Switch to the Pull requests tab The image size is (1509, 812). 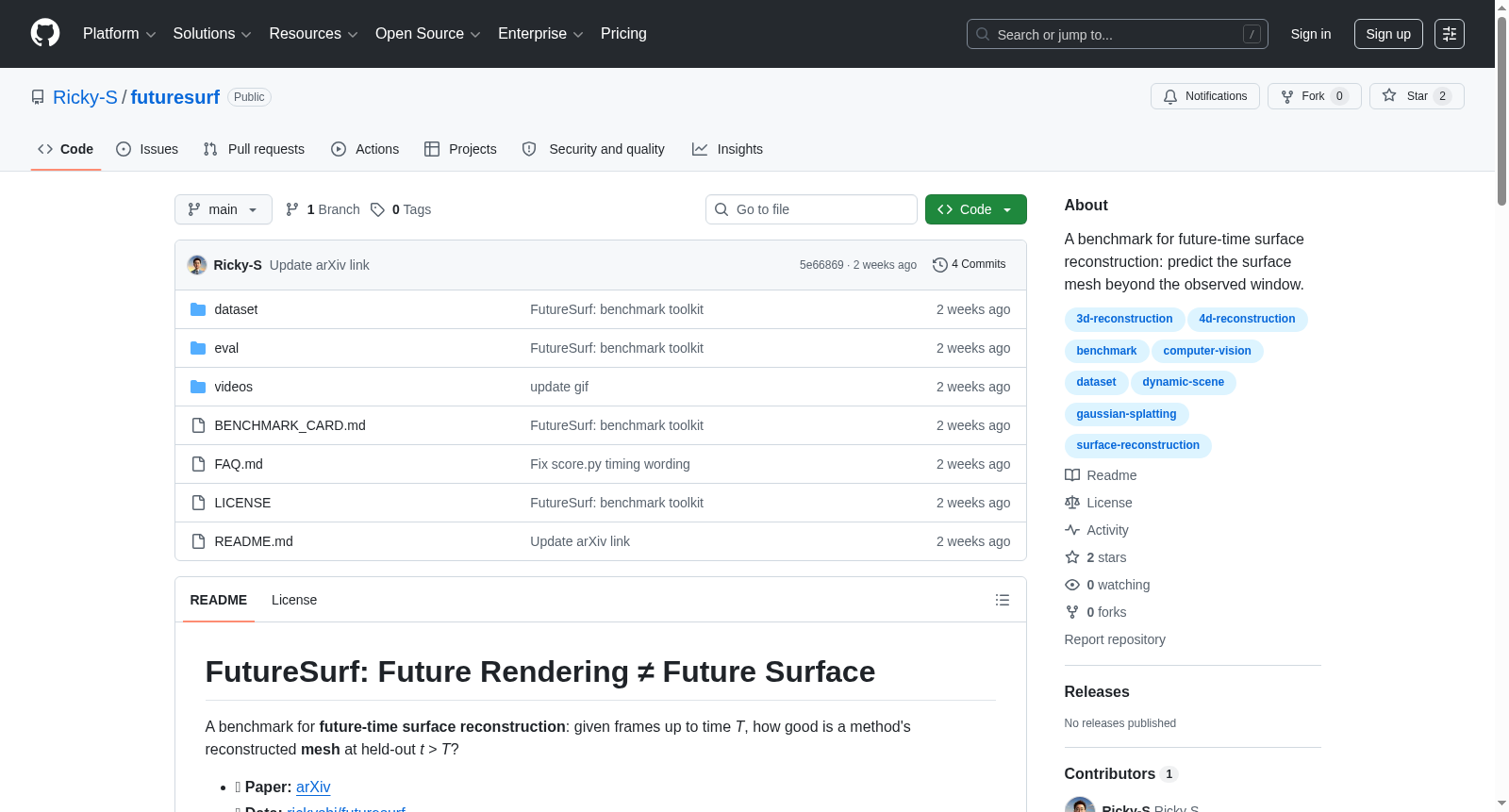click(x=254, y=149)
